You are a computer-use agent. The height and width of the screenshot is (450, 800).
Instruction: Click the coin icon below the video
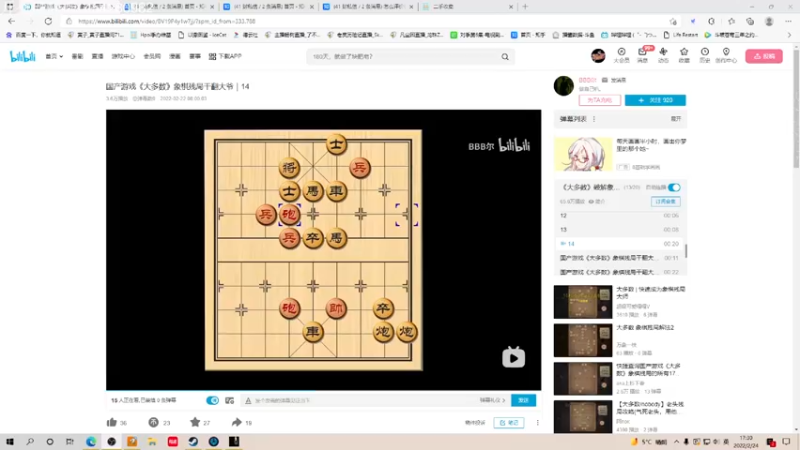(153, 422)
